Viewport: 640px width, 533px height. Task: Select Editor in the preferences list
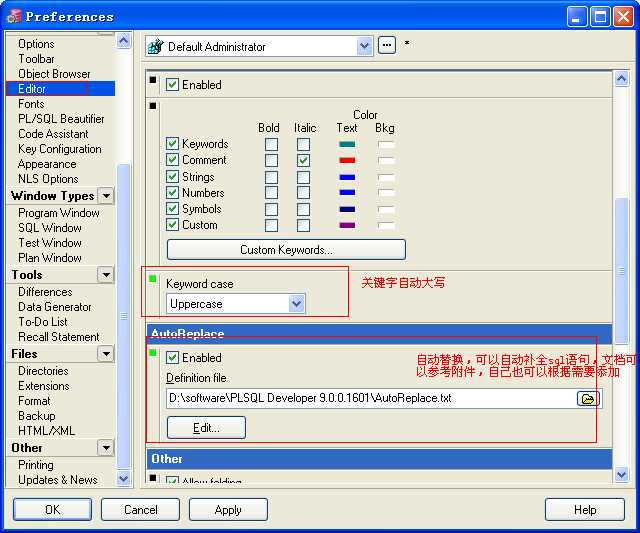tap(60, 89)
